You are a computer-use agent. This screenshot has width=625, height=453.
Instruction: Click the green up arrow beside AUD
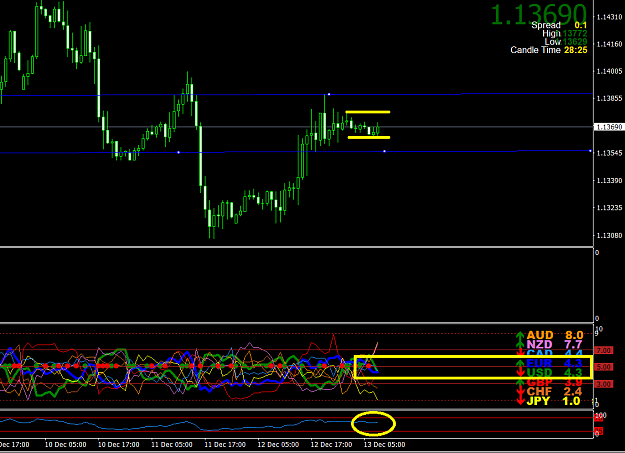520,335
